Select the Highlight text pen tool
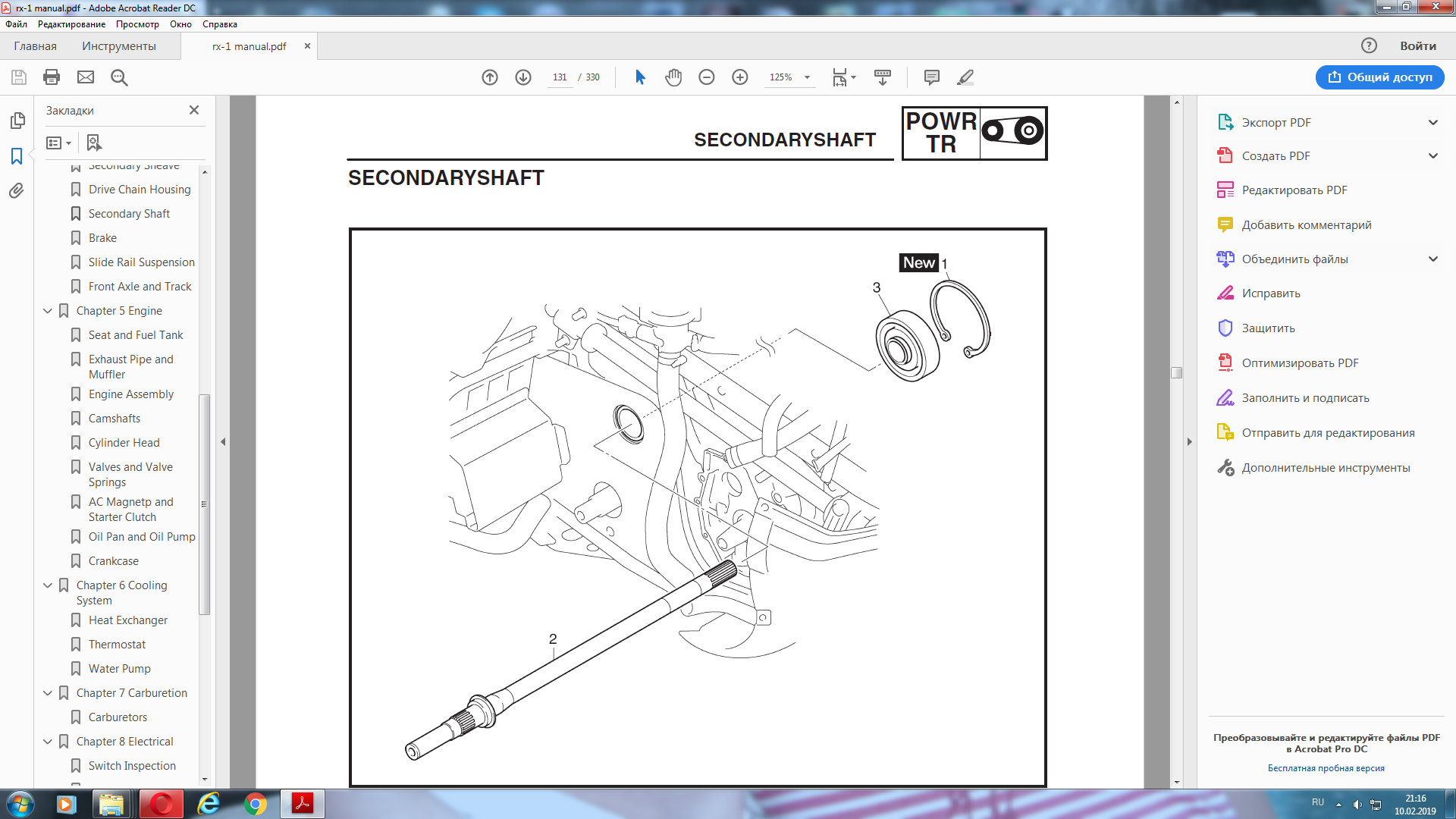Screen dimensions: 1456x819 click(x=965, y=77)
